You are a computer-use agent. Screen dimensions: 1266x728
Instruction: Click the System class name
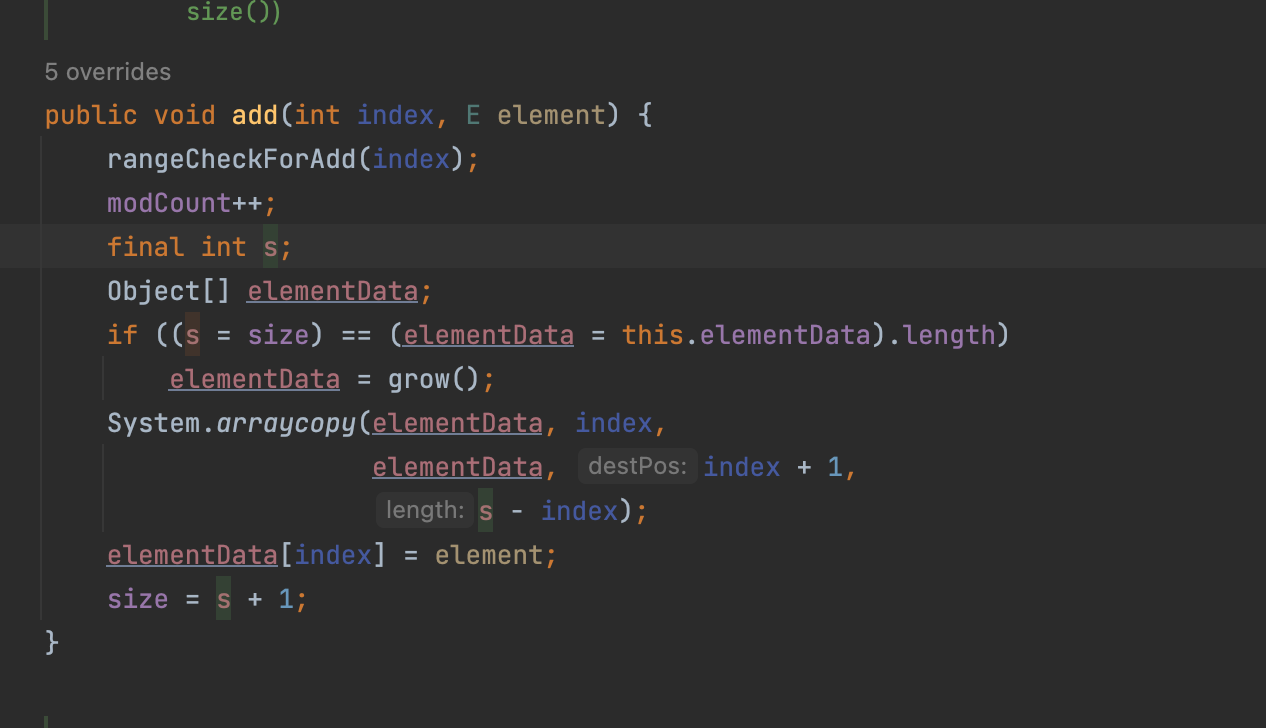[x=154, y=423]
